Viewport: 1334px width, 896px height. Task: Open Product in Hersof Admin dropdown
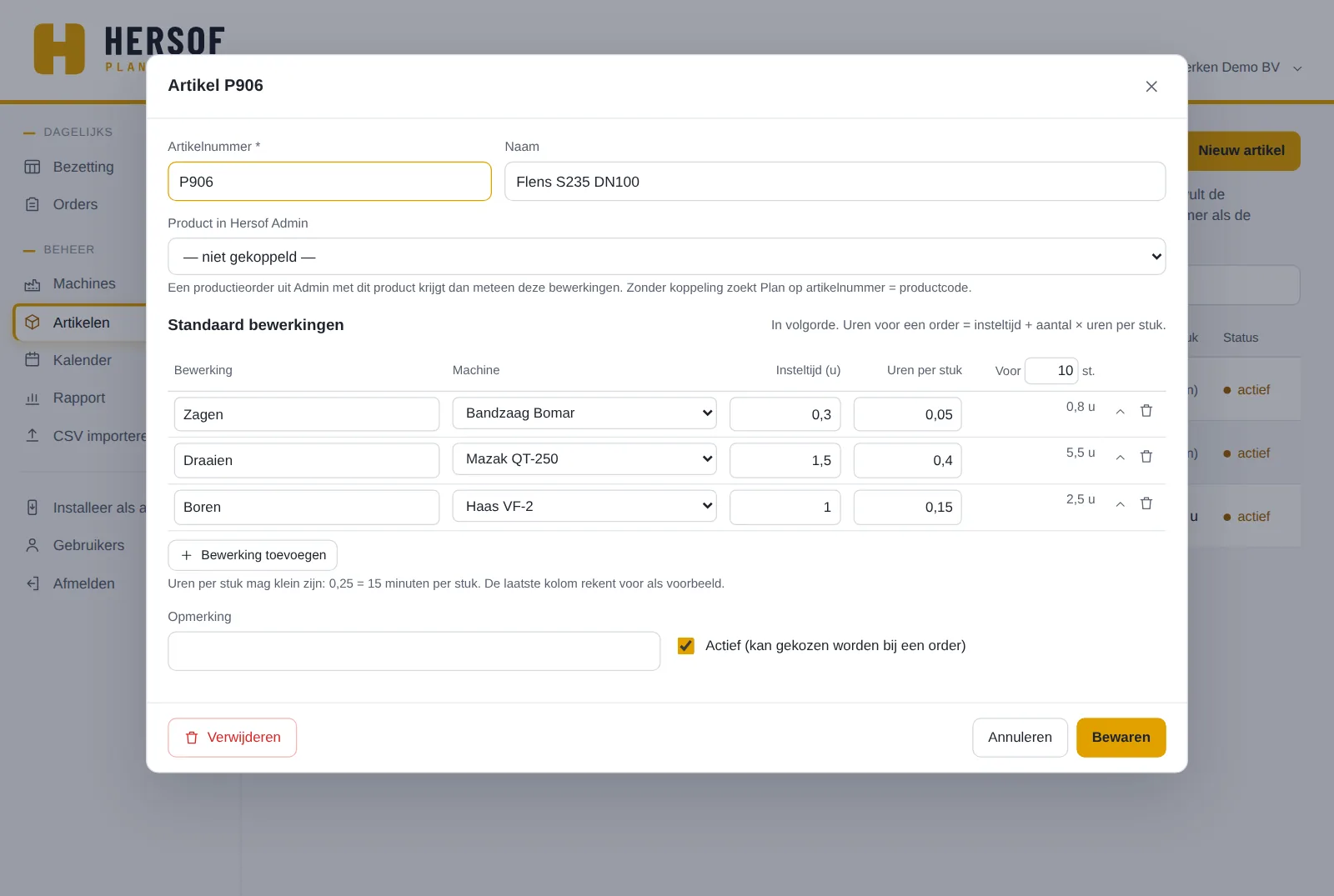tap(666, 257)
